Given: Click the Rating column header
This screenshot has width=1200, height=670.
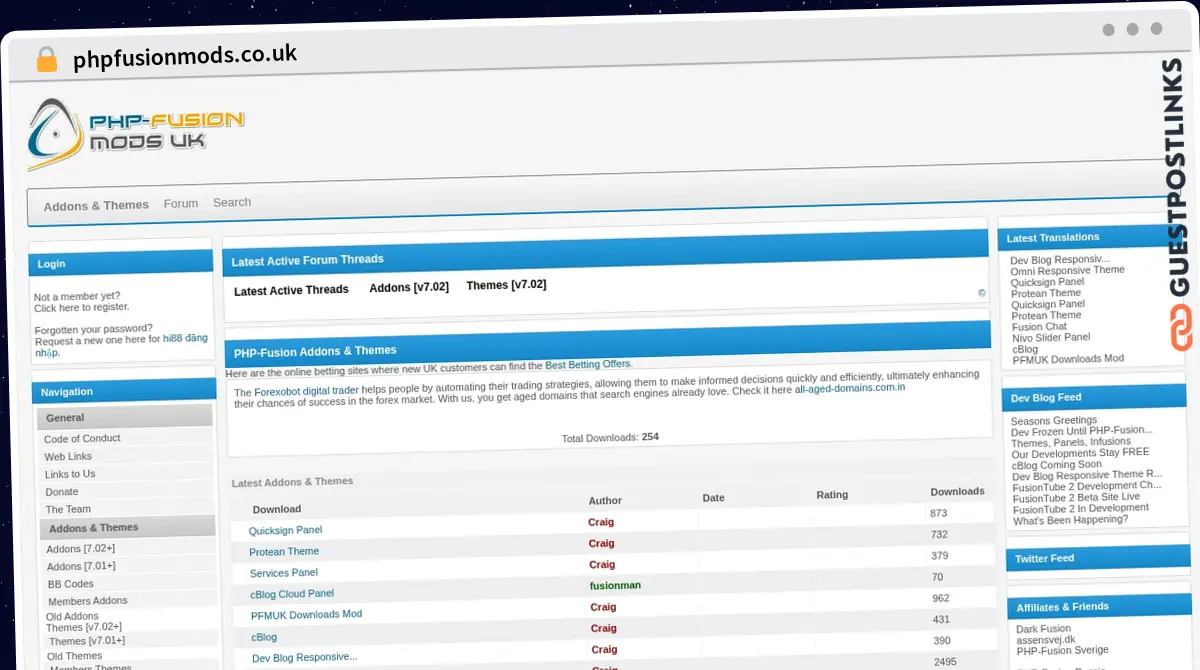Looking at the screenshot, I should click(832, 495).
